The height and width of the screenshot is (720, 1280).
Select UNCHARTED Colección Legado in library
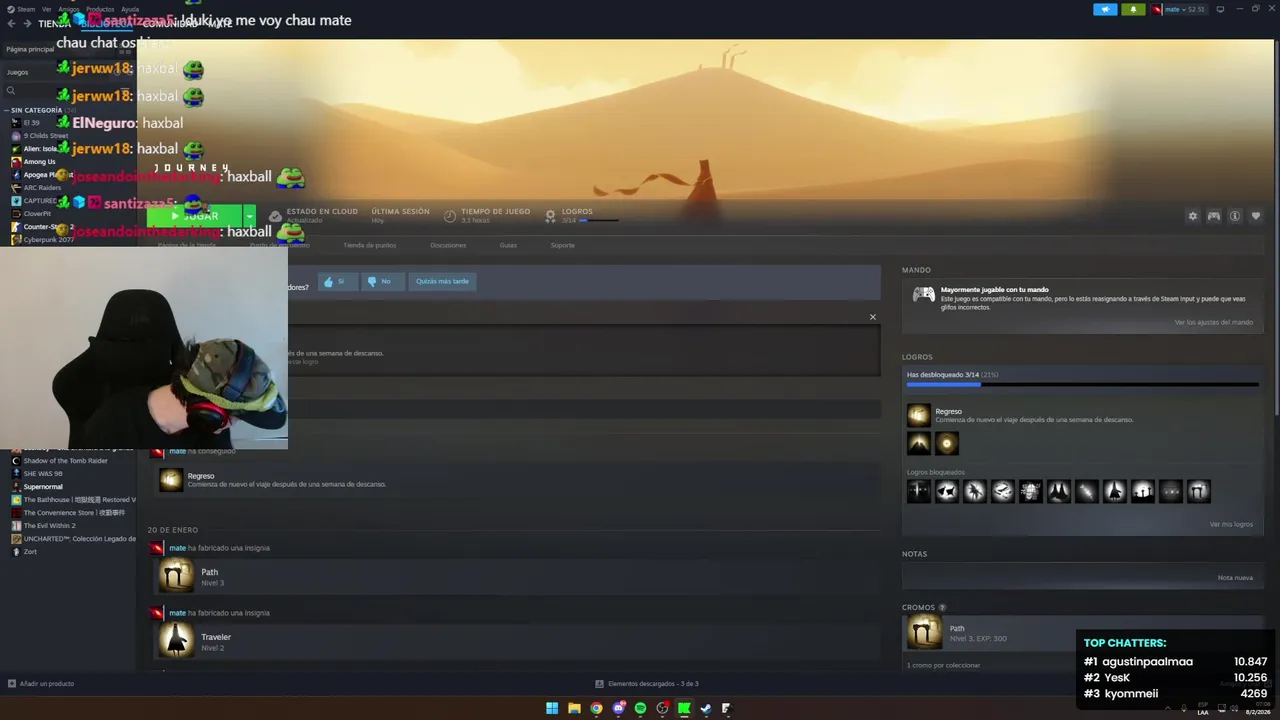[73, 539]
